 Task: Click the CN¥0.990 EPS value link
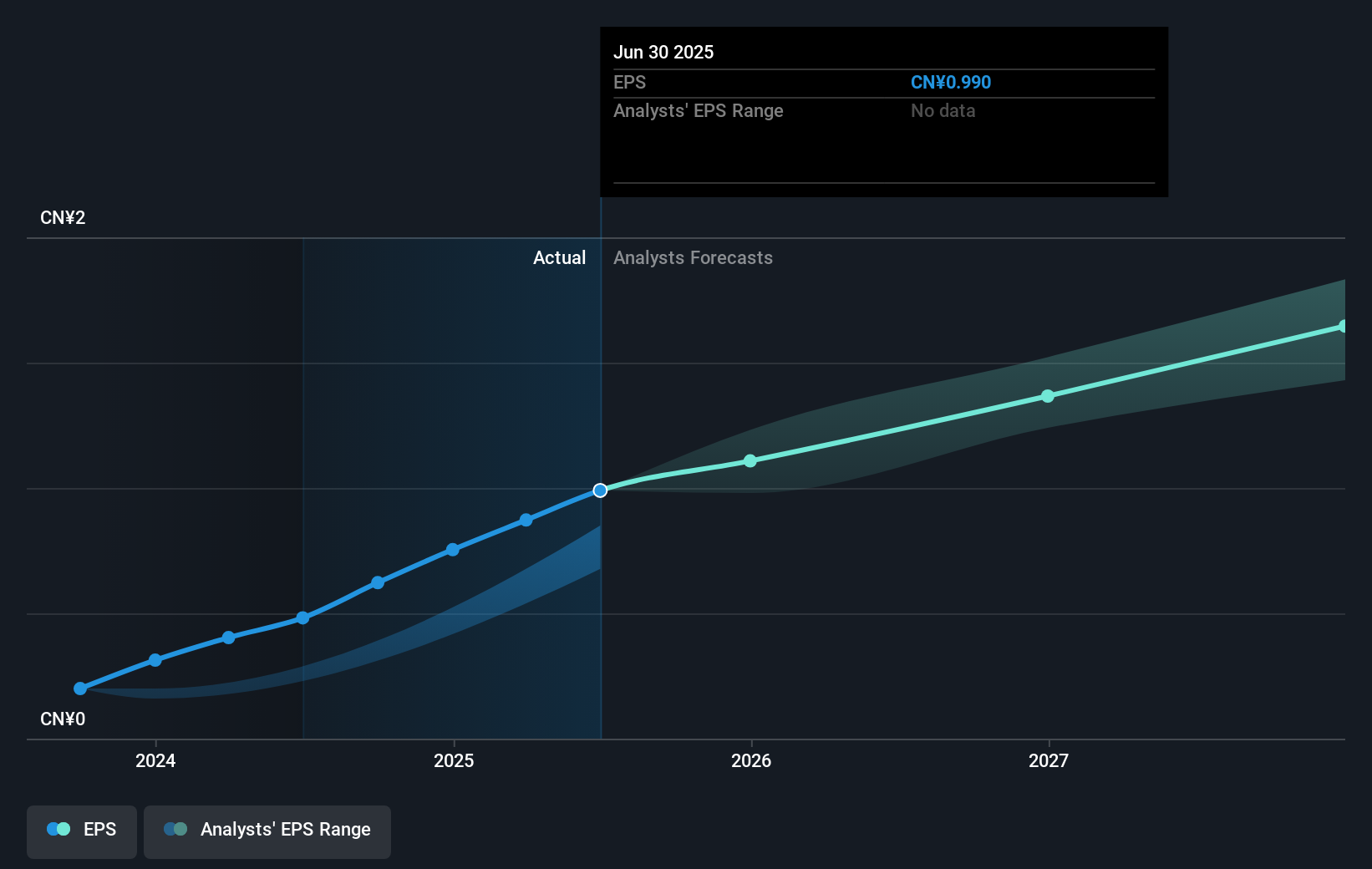(951, 82)
